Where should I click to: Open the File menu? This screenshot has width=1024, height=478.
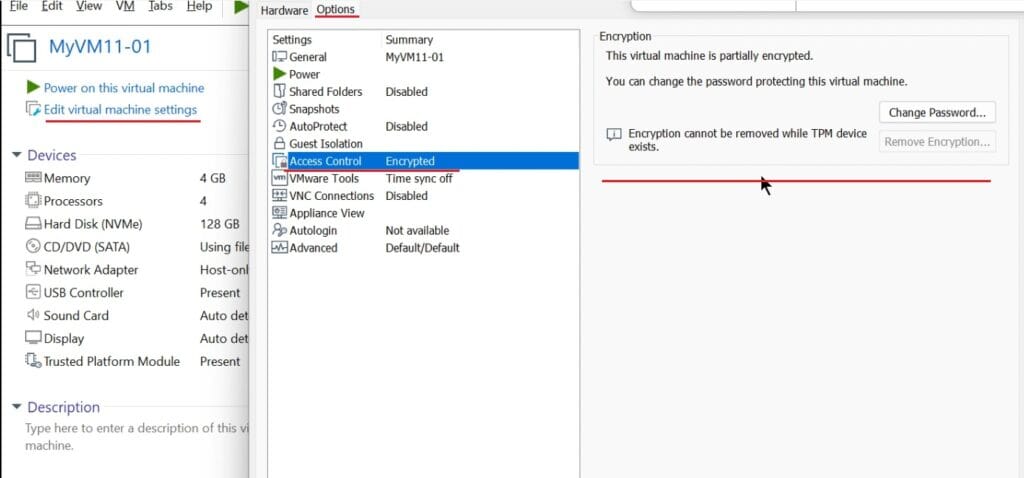[19, 6]
